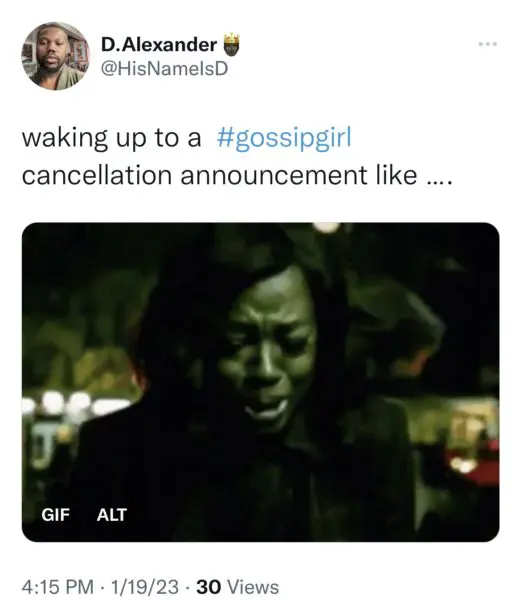This screenshot has width=511, height=600.
Task: Open the three-dot more options menu
Action: [488, 44]
